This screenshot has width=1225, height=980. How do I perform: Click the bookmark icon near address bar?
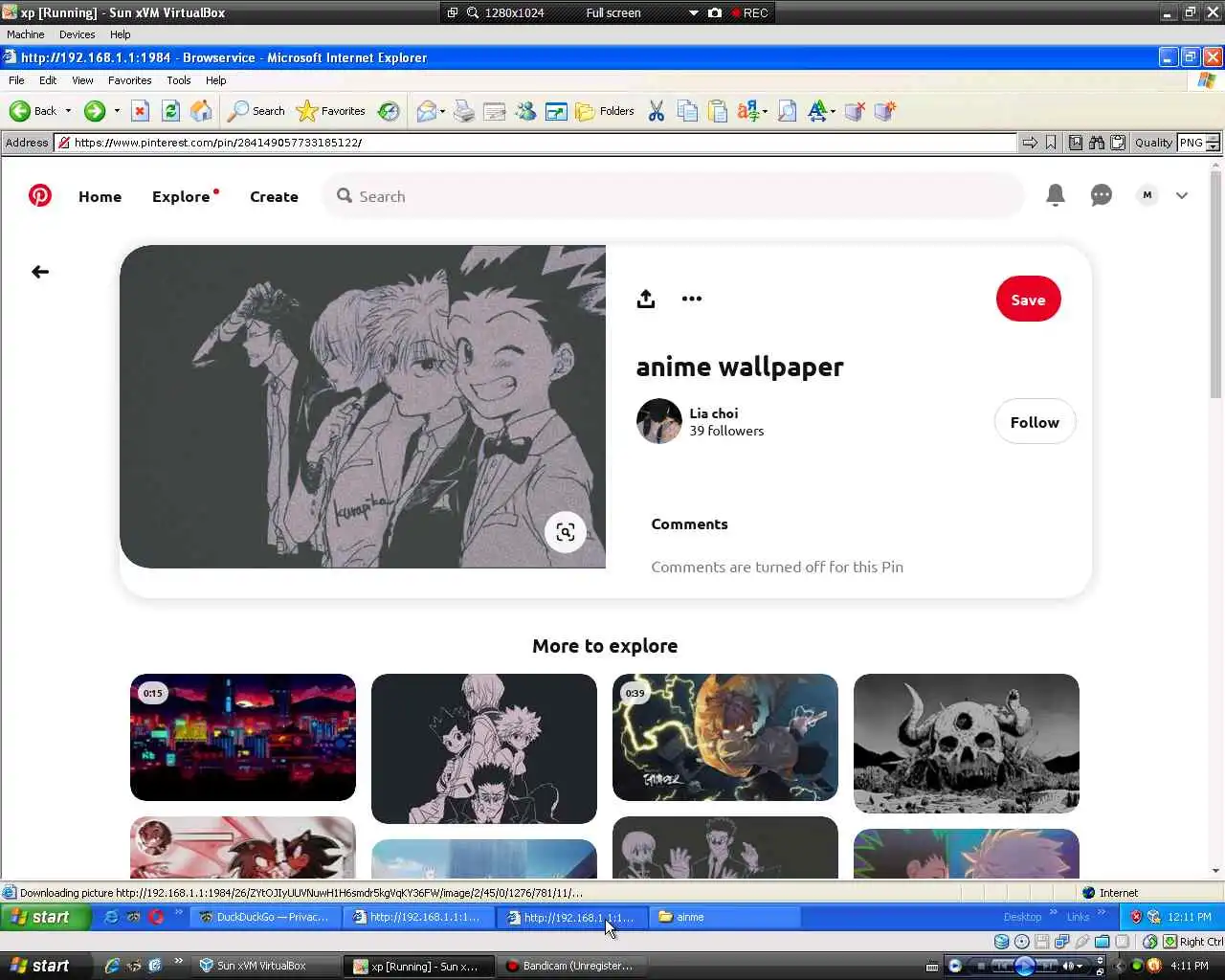click(x=1051, y=143)
